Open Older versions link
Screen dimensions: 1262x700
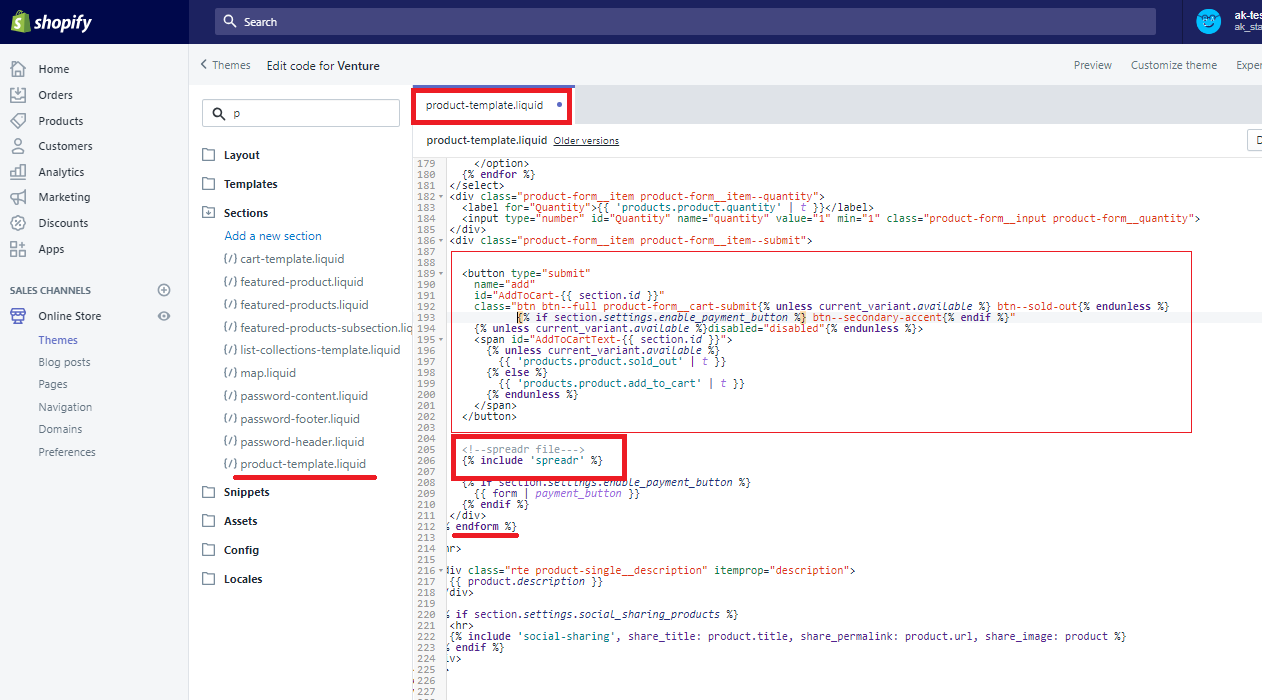pyautogui.click(x=586, y=141)
